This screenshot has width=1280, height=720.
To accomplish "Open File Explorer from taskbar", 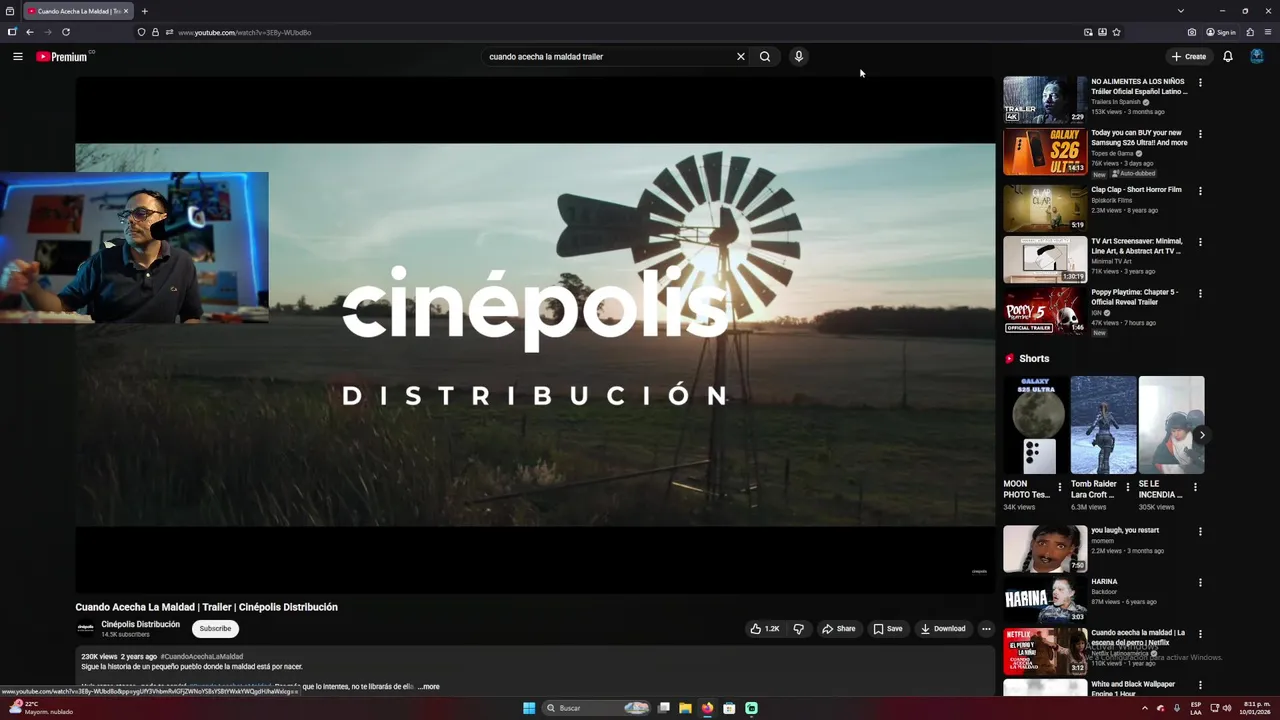I will [685, 708].
